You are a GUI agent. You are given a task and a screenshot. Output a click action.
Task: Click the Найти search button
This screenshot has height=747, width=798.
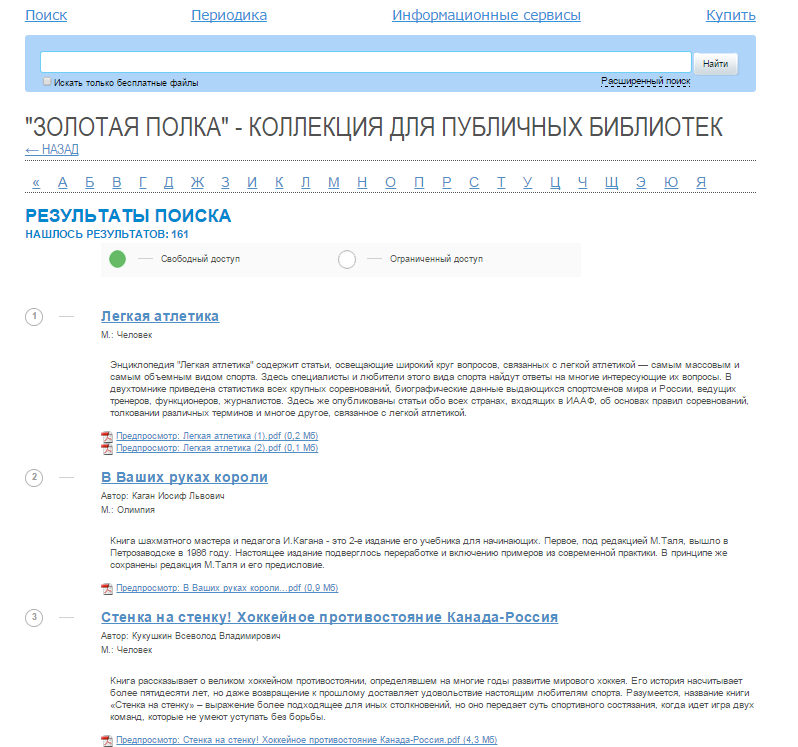click(x=715, y=64)
